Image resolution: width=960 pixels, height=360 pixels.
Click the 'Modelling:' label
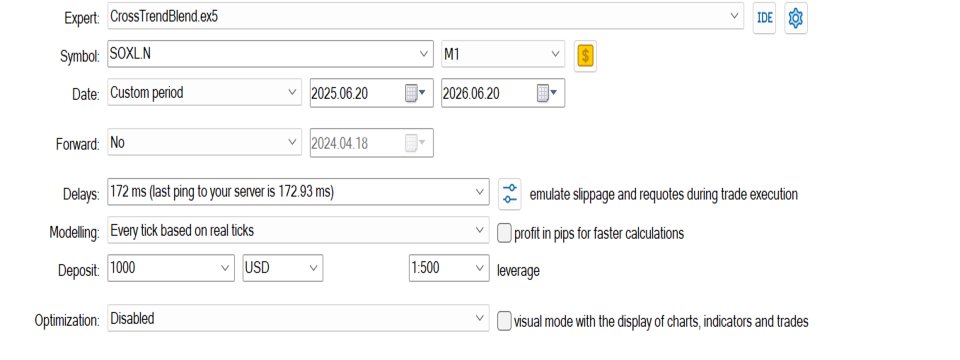pos(74,233)
